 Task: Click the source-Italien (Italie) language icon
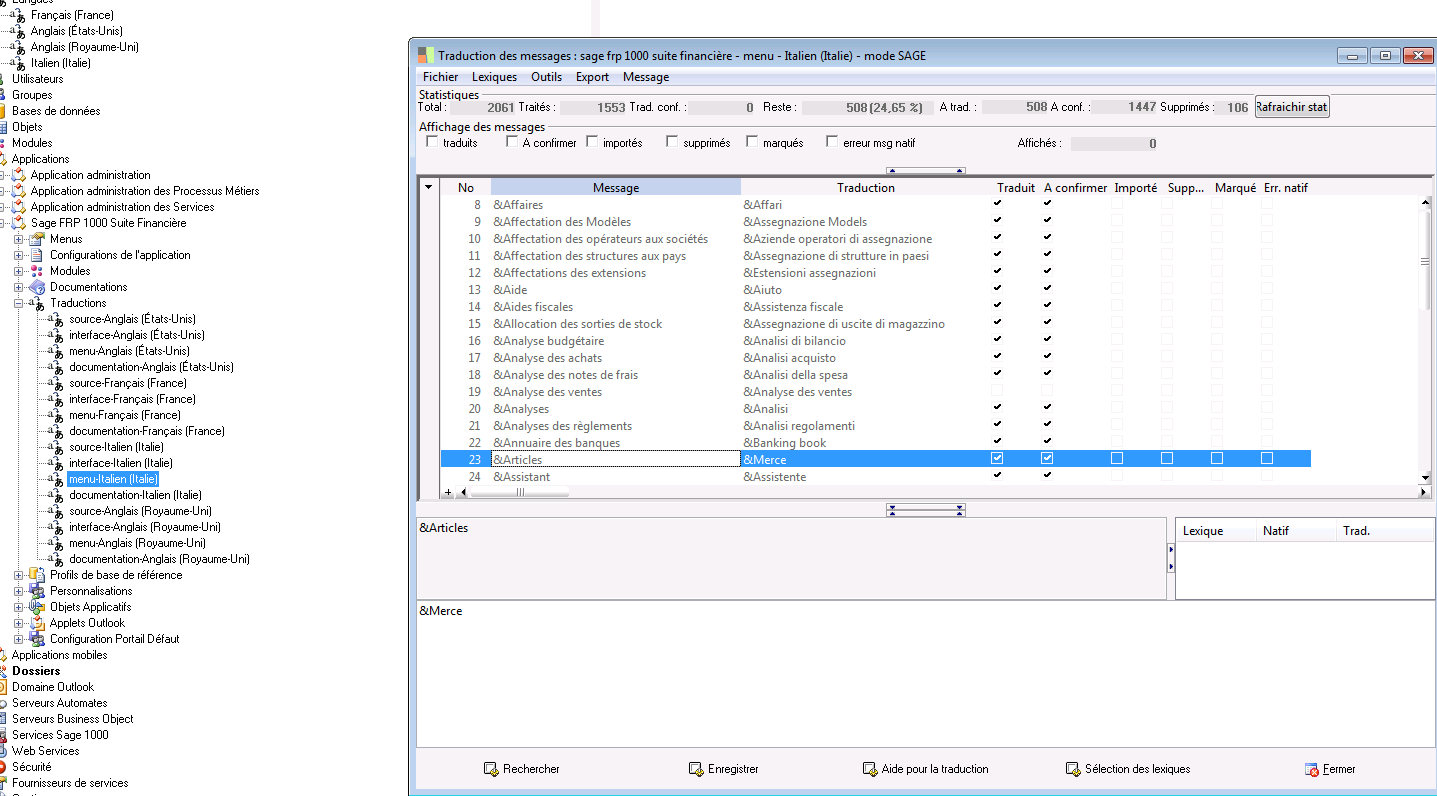56,447
